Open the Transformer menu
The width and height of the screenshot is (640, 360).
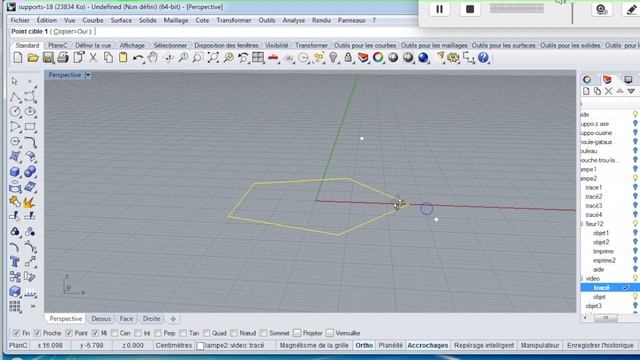(x=234, y=20)
